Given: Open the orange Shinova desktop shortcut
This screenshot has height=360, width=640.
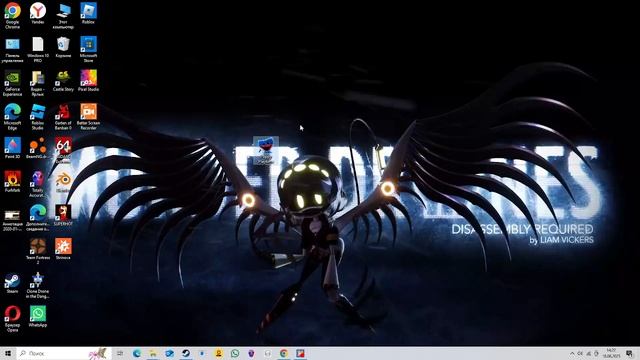Looking at the screenshot, I should point(63,249).
